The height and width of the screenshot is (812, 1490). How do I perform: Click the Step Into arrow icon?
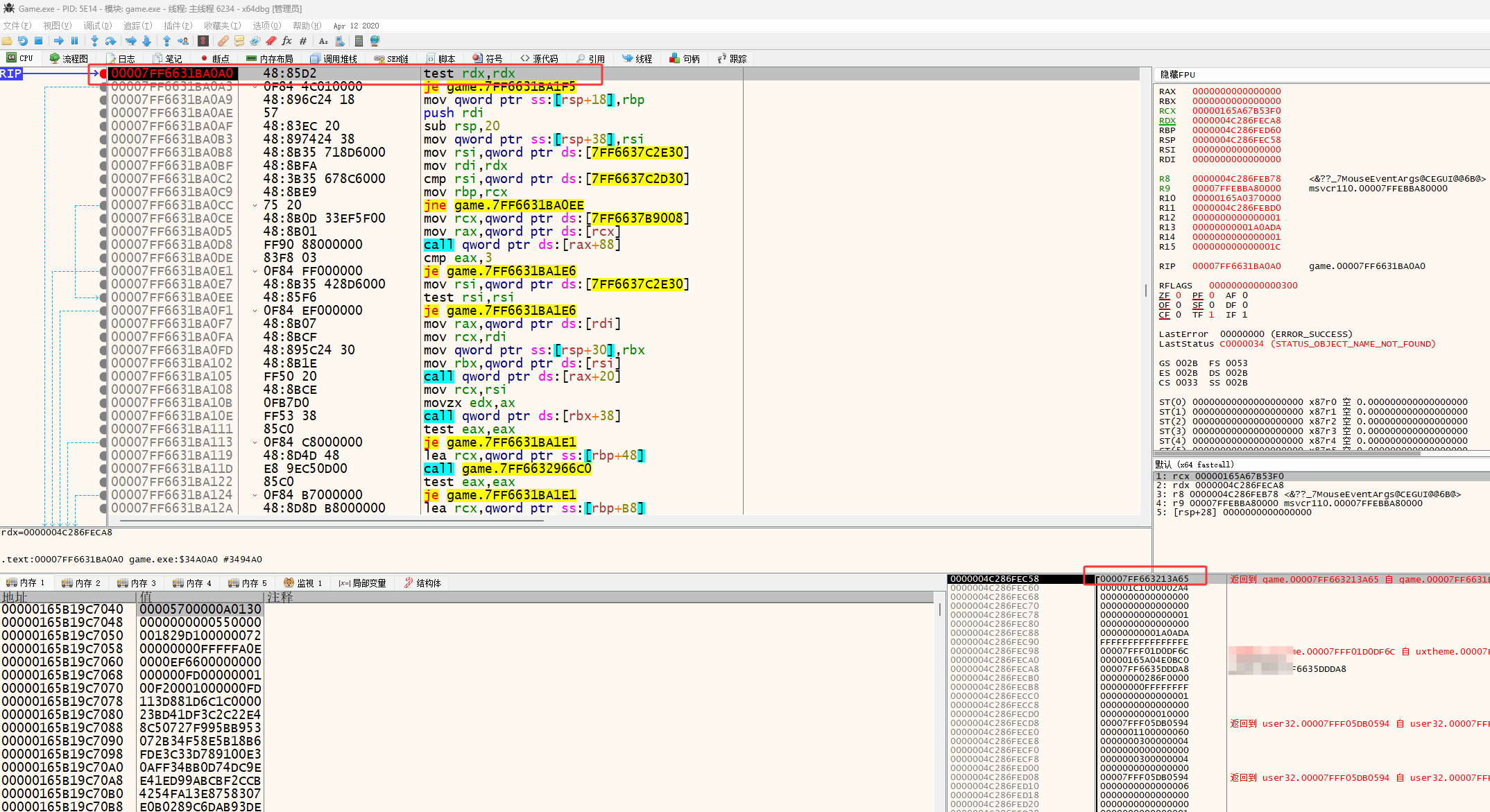tap(94, 41)
